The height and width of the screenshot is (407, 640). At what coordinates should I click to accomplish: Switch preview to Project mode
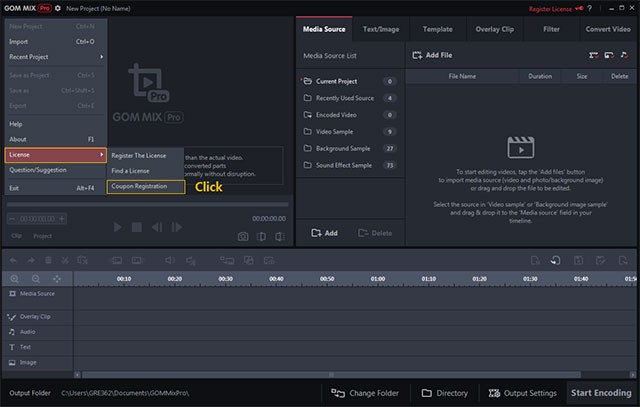pos(42,236)
